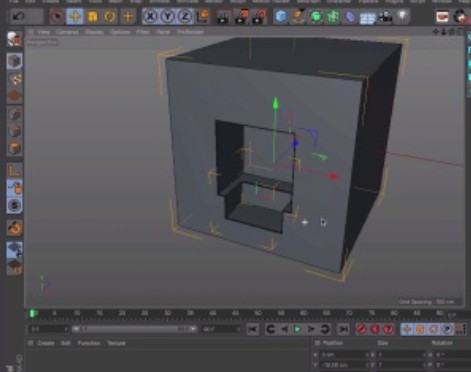Toggle Scale keyframe recording icon
The width and height of the screenshot is (471, 372).
tap(420, 329)
